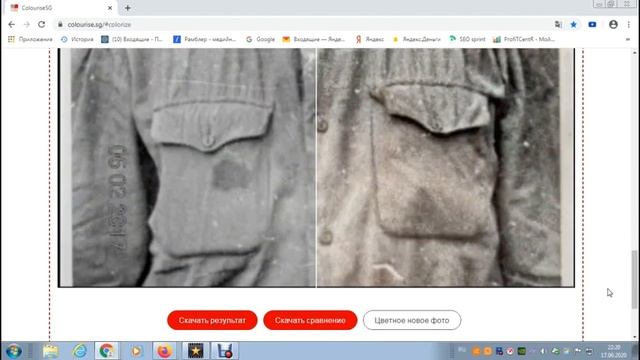Click the bookmark star icon
640x360 pixels.
573,24
